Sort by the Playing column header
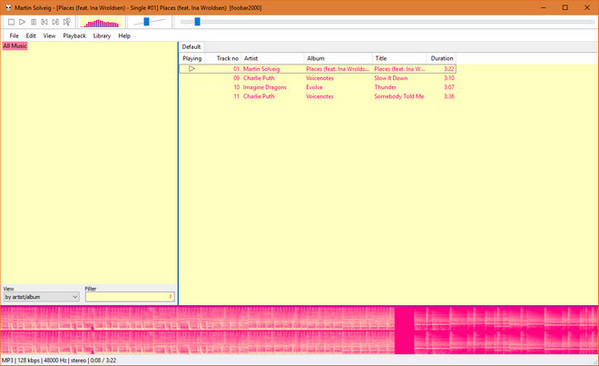599x366 pixels. (x=192, y=58)
